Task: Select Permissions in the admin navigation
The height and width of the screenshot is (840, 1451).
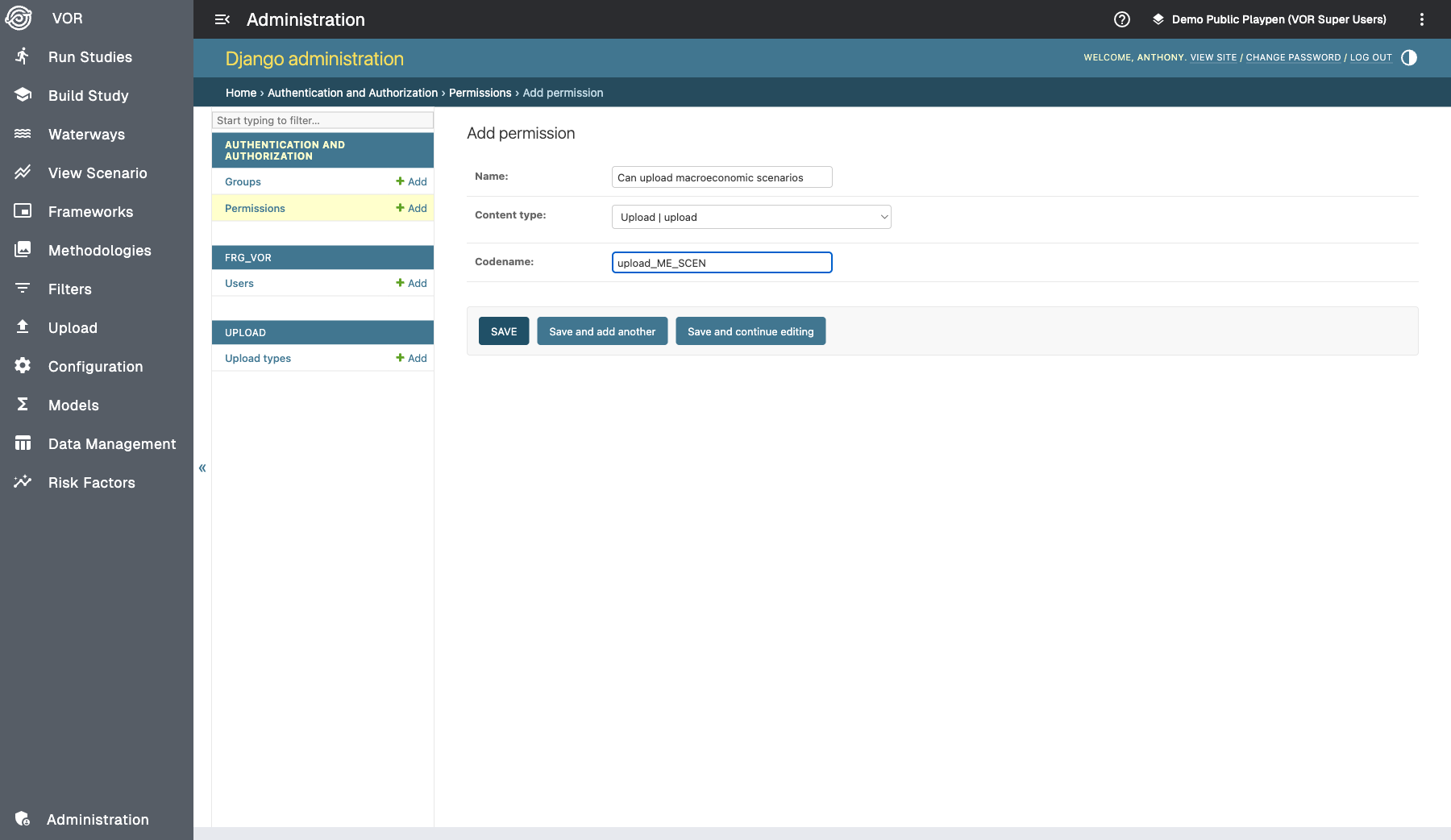Action: 255,208
